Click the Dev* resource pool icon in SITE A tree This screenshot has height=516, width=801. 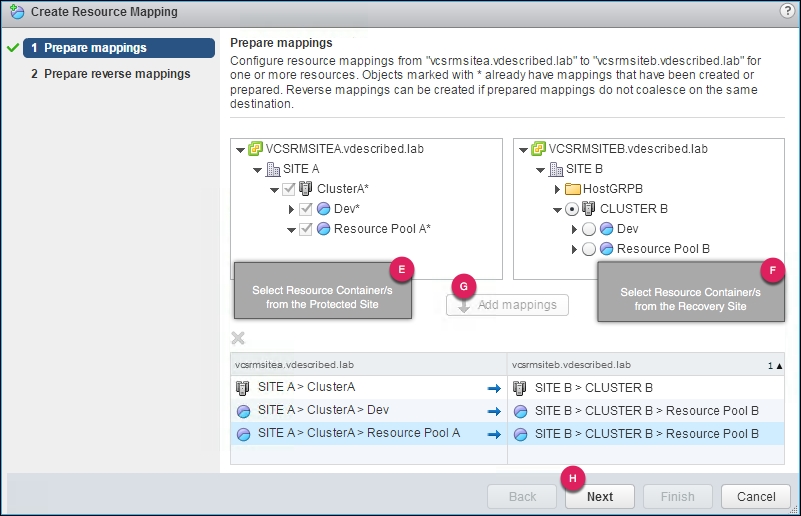(323, 208)
